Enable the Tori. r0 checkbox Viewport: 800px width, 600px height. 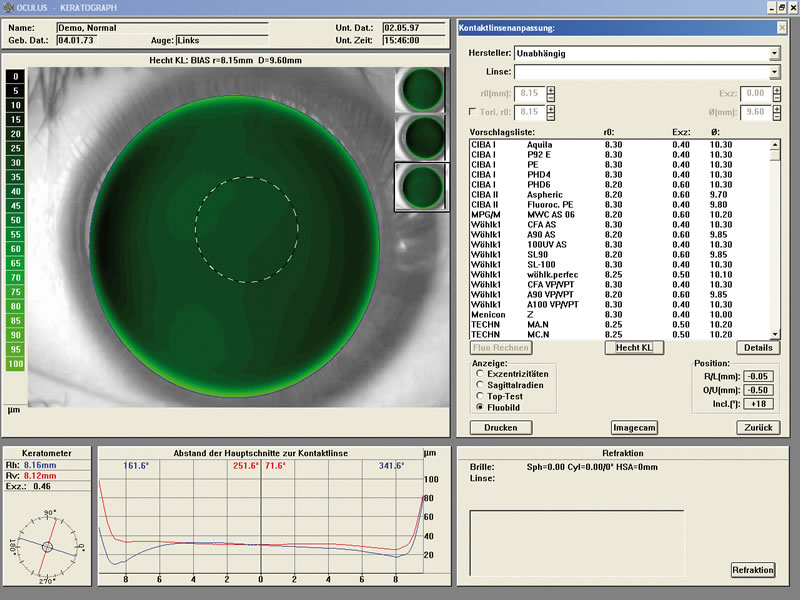472,112
